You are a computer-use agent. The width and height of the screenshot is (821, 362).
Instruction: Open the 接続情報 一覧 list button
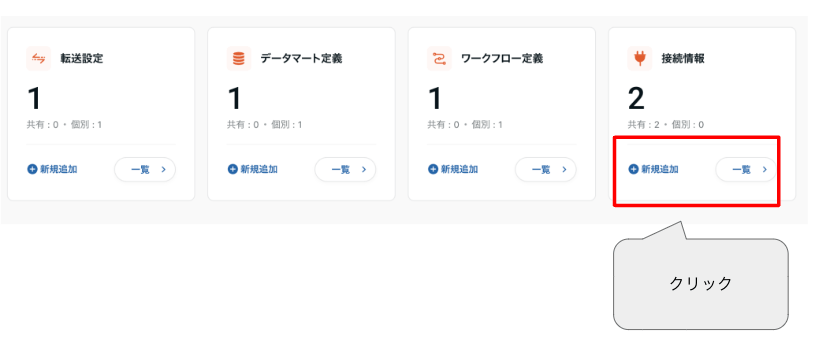click(746, 170)
